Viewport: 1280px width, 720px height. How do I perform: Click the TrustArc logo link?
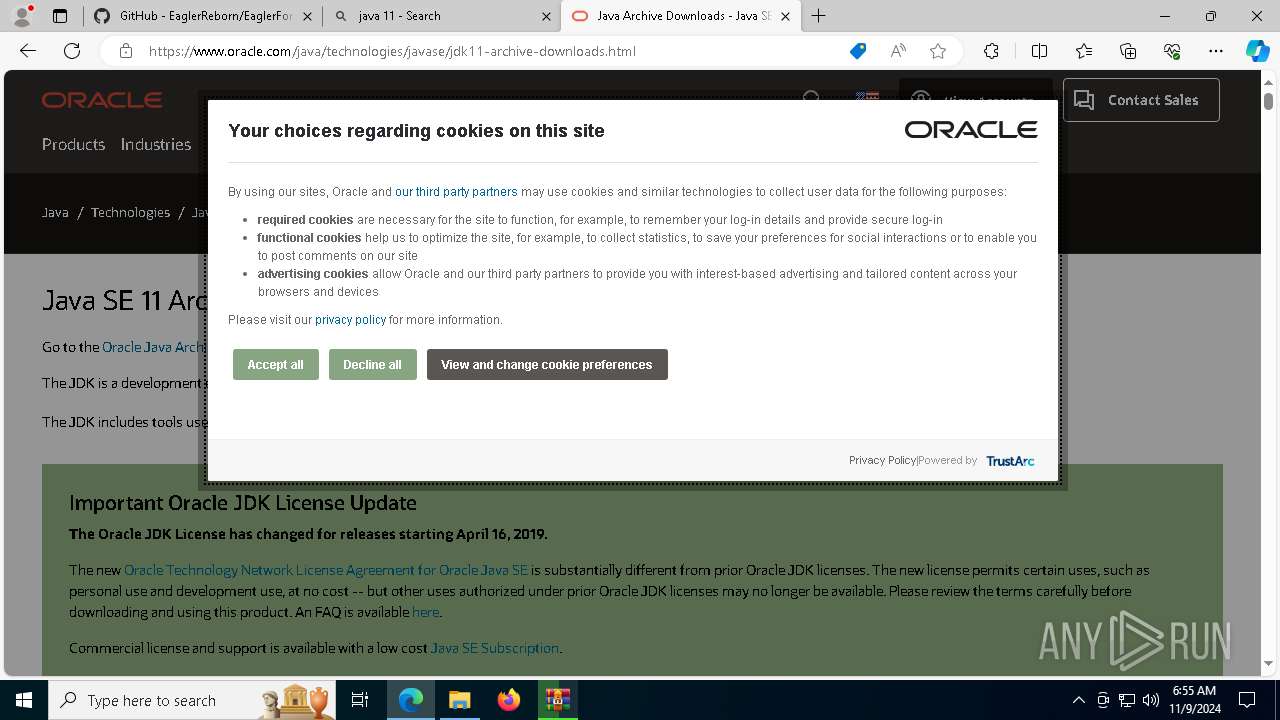[1010, 461]
